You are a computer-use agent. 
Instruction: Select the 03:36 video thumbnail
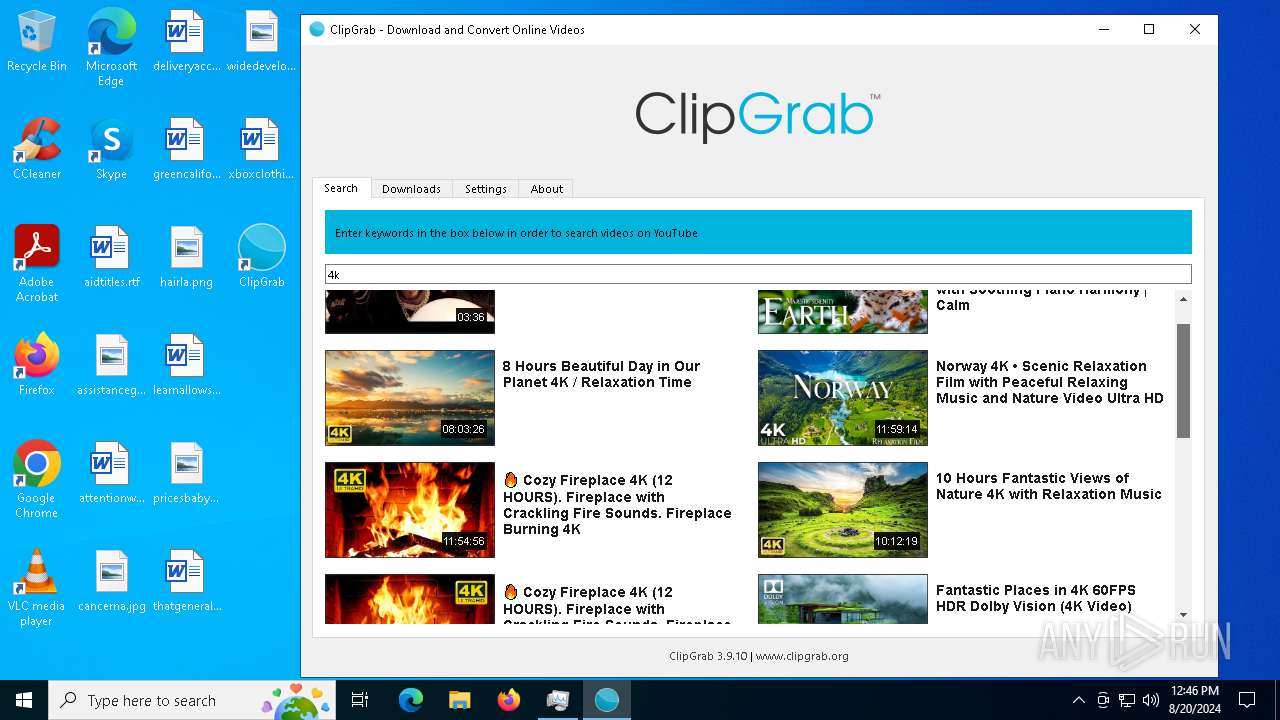point(410,312)
